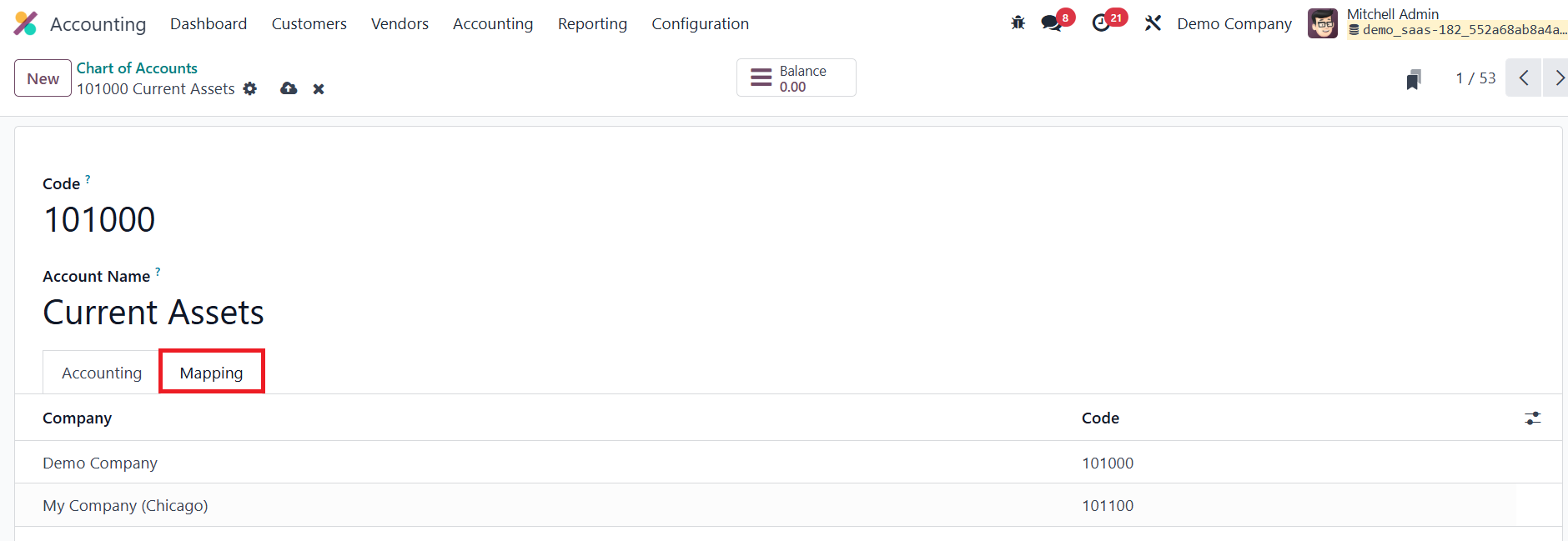1568x541 pixels.
Task: Go back to Chart of Accounts breadcrumb
Action: (137, 68)
